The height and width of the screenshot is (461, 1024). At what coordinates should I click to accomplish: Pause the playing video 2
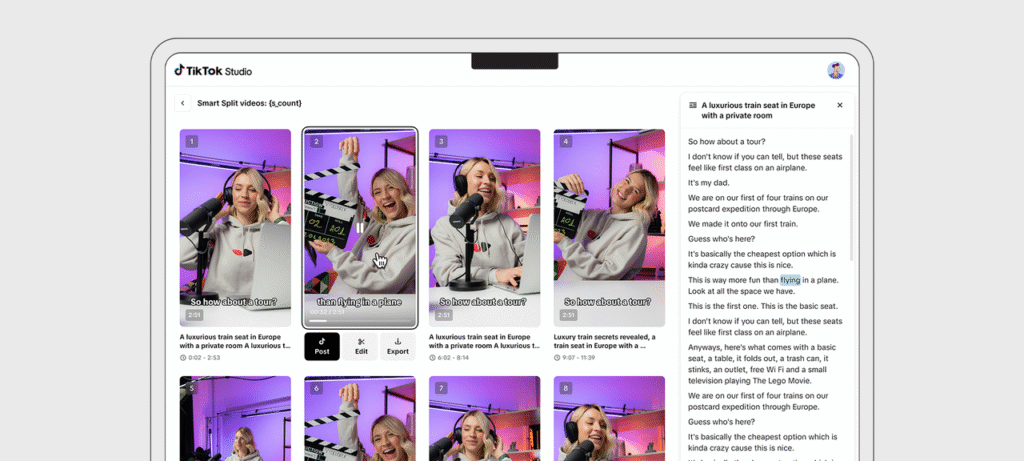(x=360, y=228)
